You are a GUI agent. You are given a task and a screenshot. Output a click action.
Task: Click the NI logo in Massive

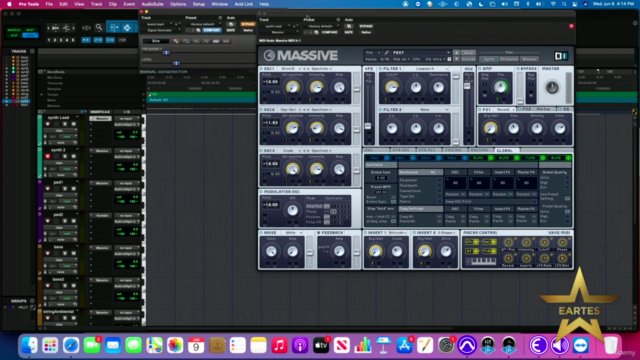561,56
